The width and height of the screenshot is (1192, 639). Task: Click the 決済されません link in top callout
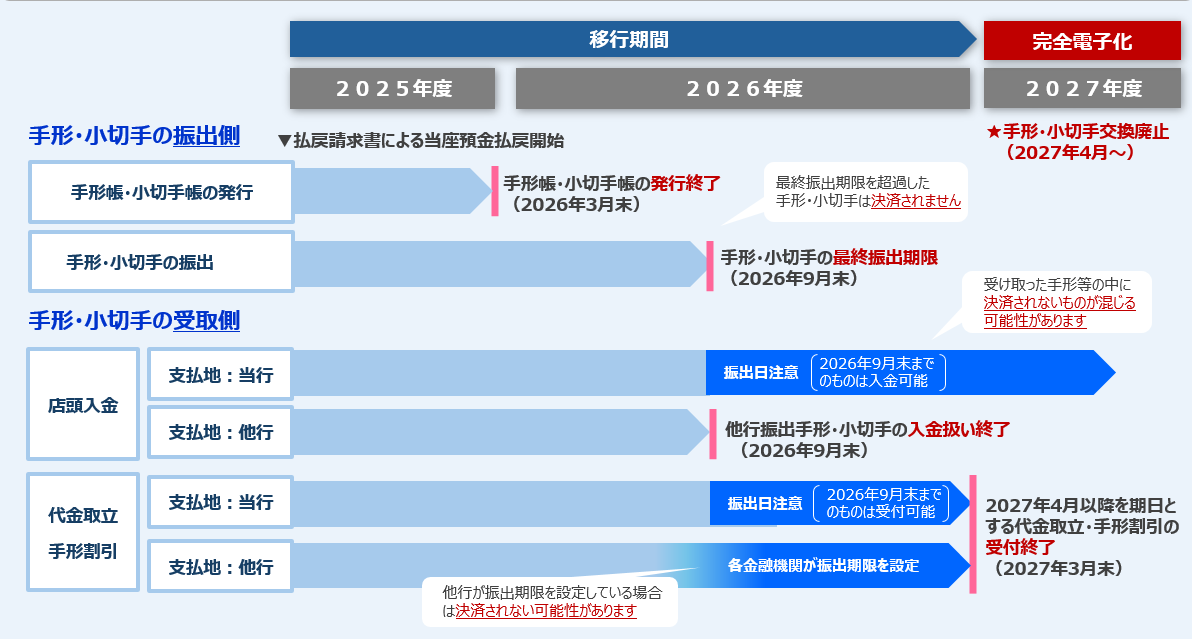pos(915,201)
